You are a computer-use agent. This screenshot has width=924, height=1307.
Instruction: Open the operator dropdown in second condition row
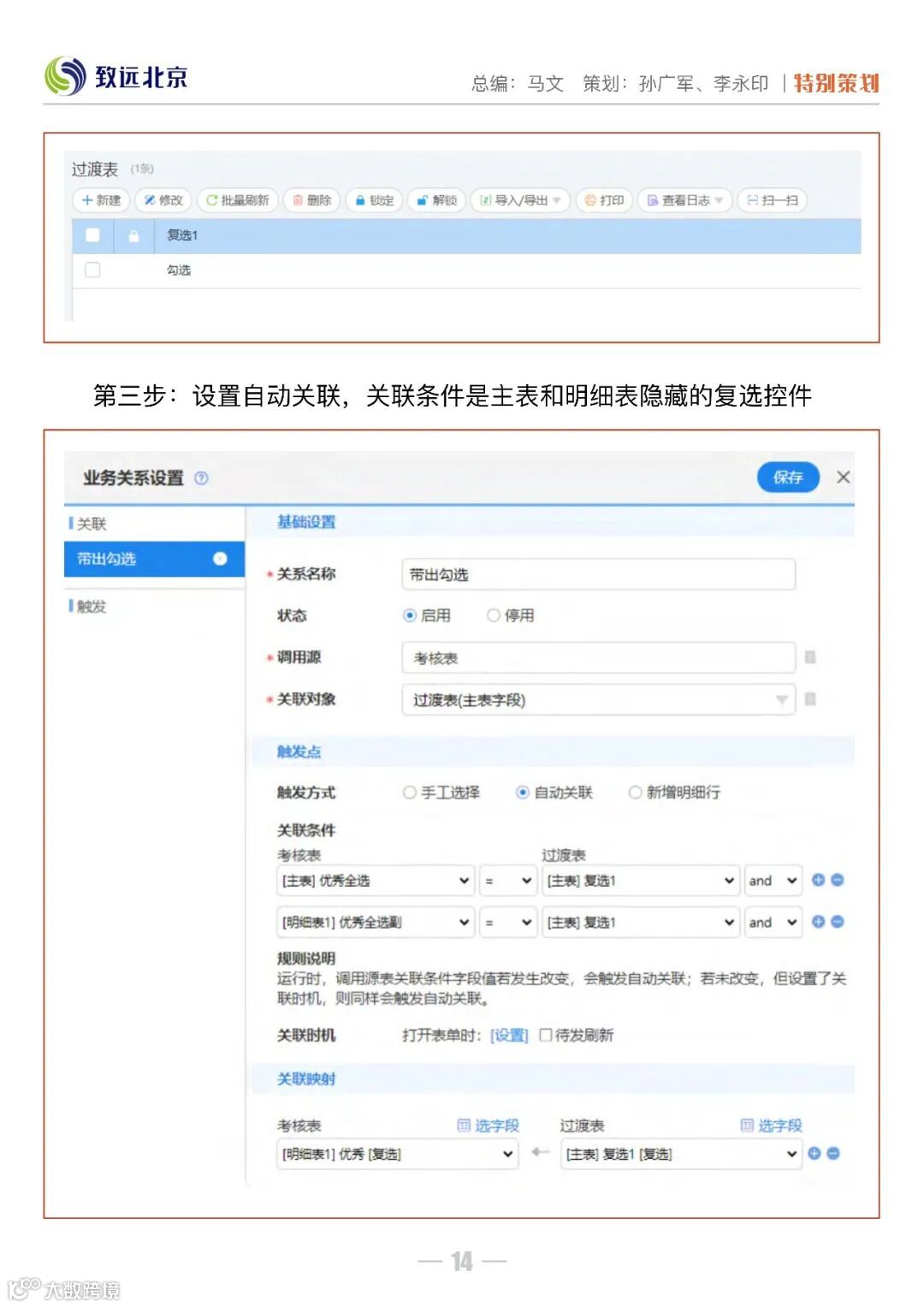point(508,923)
